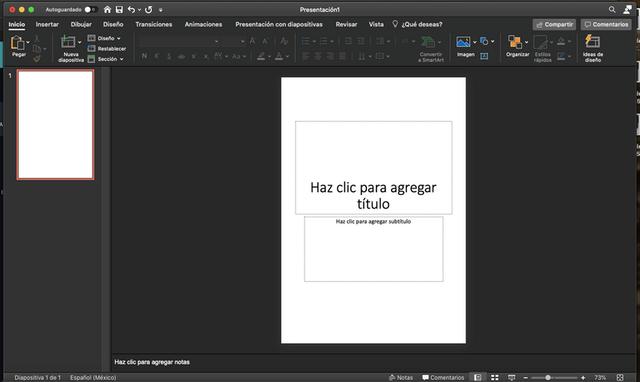Image resolution: width=640 pixels, height=382 pixels.
Task: Click the user account icon top right
Action: tap(627, 9)
